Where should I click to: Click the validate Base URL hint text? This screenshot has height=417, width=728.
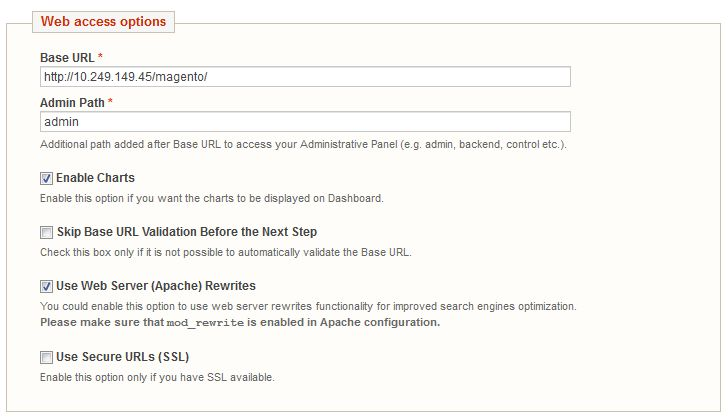(226, 252)
